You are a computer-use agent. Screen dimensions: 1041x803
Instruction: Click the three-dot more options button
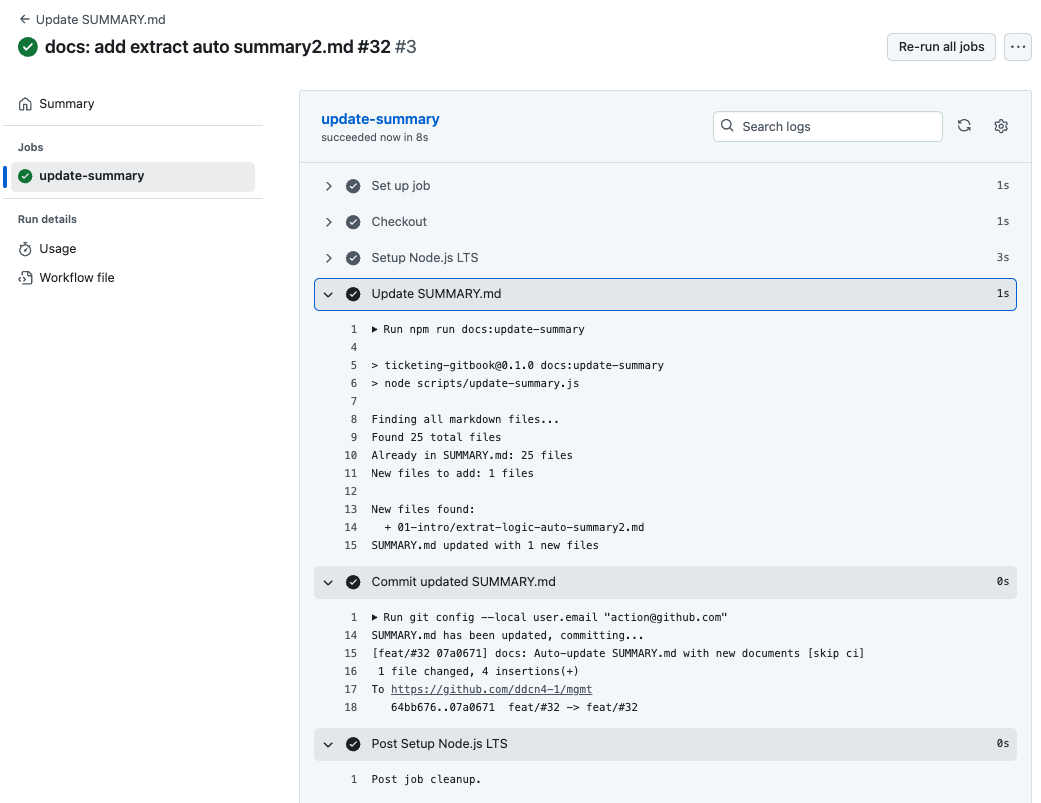[x=1018, y=47]
